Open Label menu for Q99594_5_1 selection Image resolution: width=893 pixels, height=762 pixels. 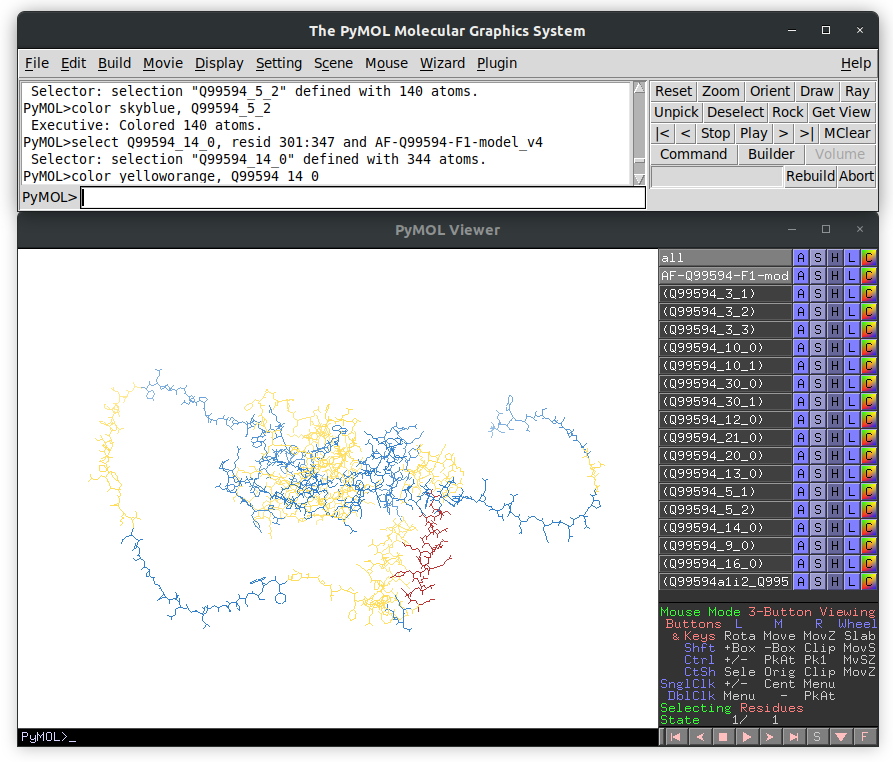(x=851, y=492)
